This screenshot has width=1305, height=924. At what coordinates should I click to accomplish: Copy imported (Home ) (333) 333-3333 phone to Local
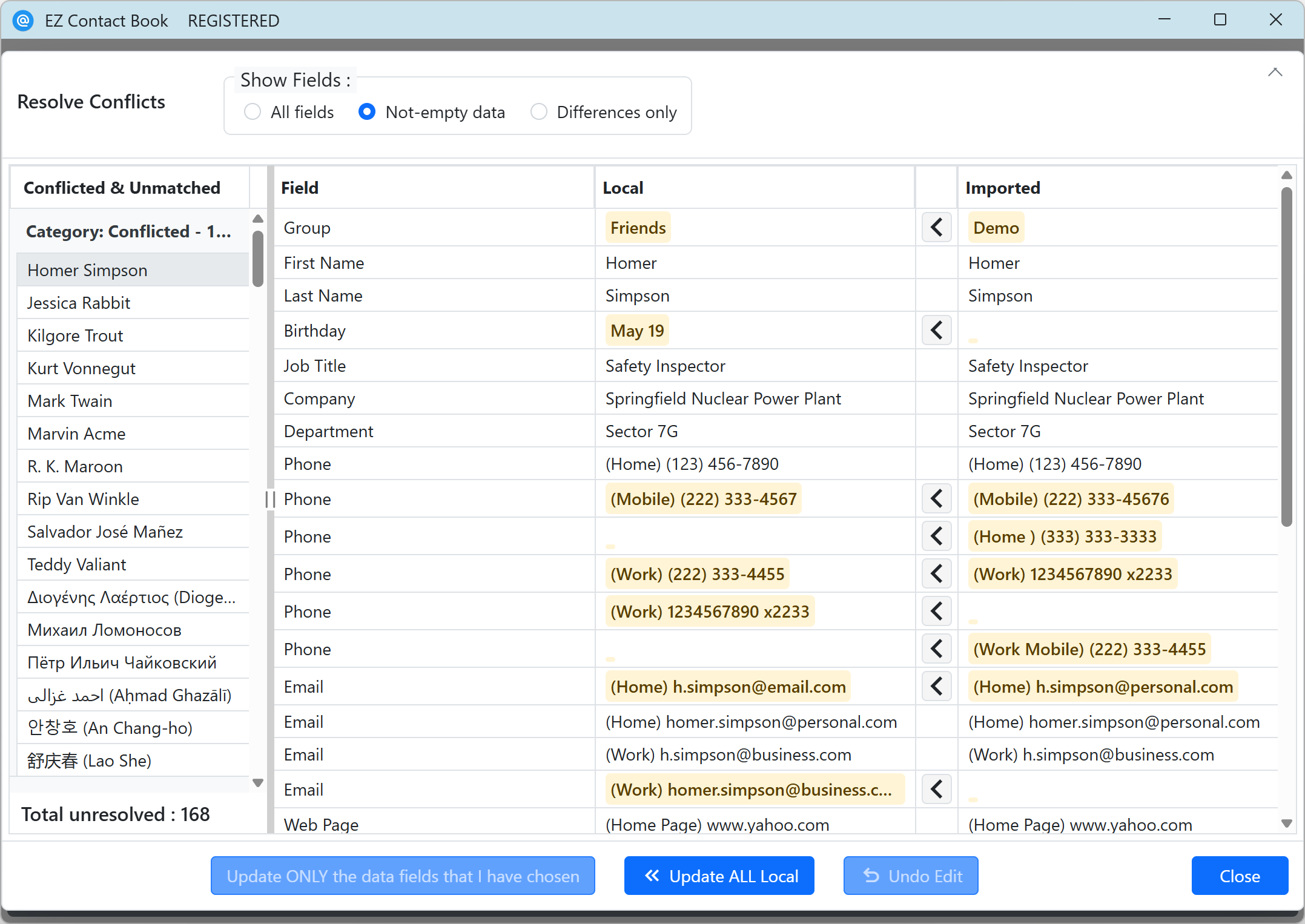pos(936,536)
